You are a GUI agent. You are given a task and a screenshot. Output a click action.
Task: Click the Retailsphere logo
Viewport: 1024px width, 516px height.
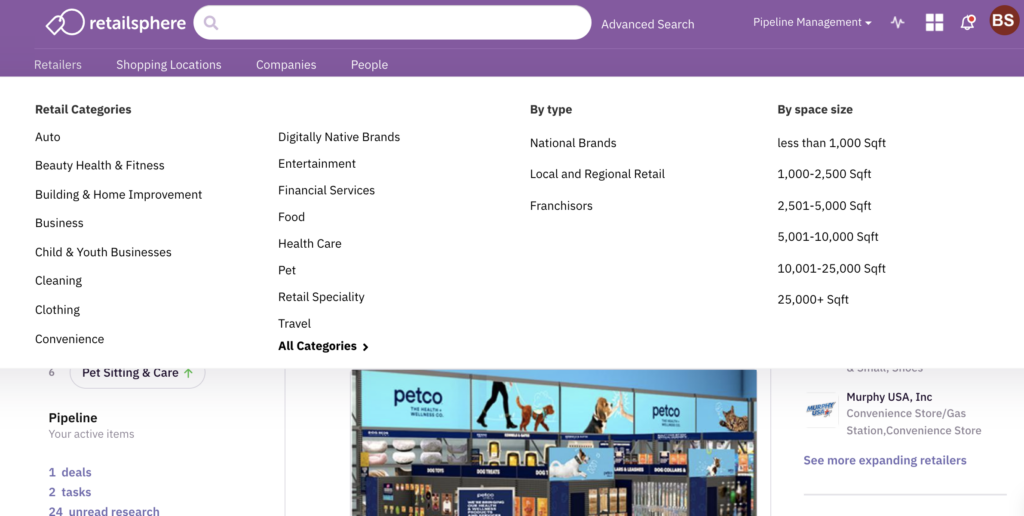(116, 23)
